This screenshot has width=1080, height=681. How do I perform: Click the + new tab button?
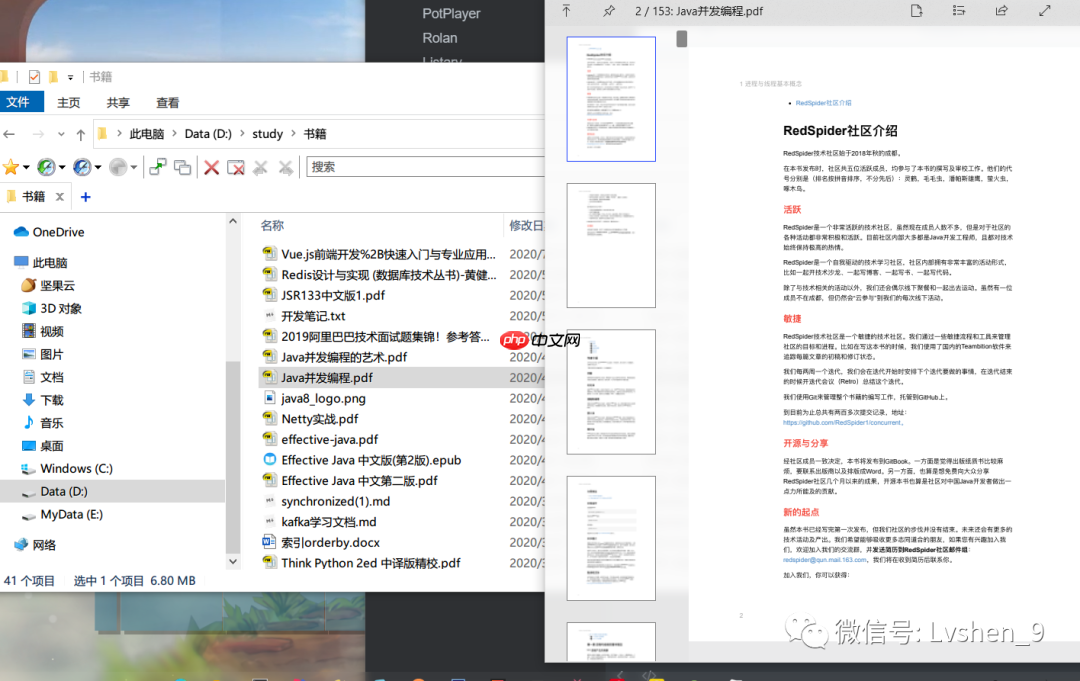coord(84,196)
